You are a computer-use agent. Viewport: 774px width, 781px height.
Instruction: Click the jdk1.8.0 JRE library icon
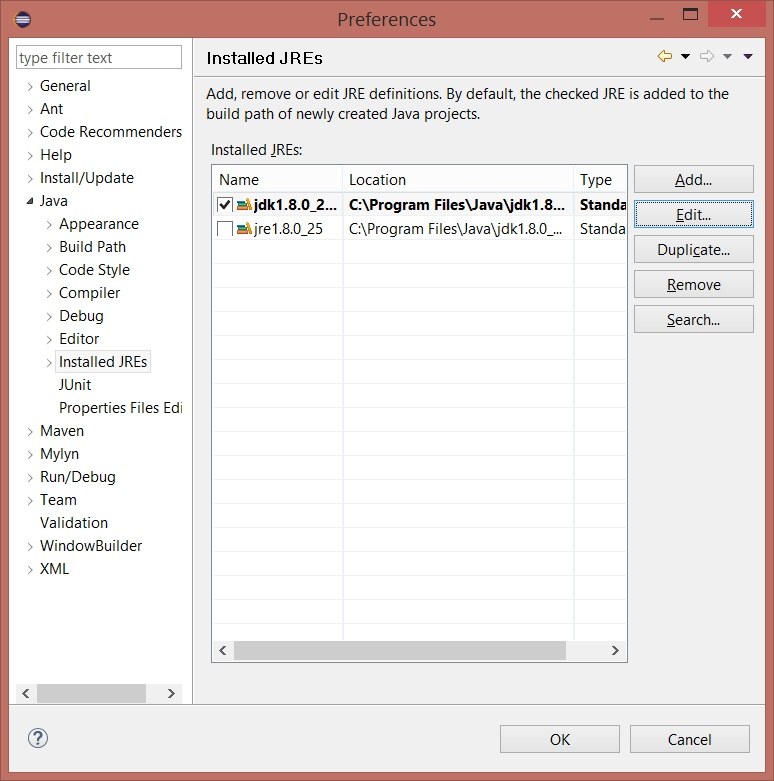click(244, 205)
